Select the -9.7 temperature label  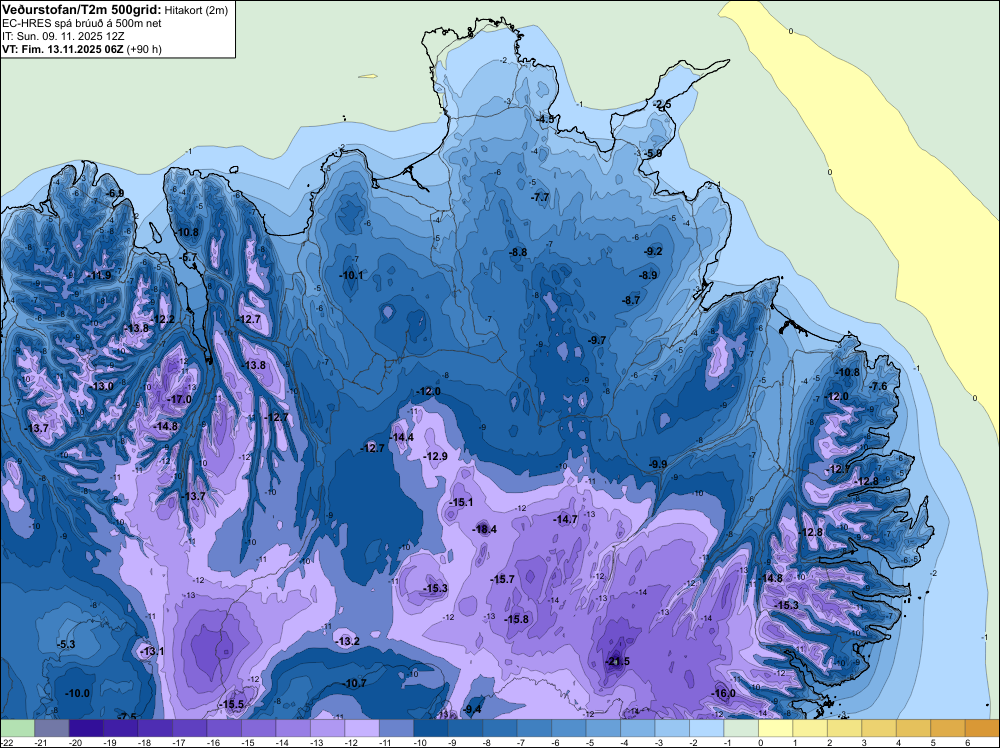(596, 340)
